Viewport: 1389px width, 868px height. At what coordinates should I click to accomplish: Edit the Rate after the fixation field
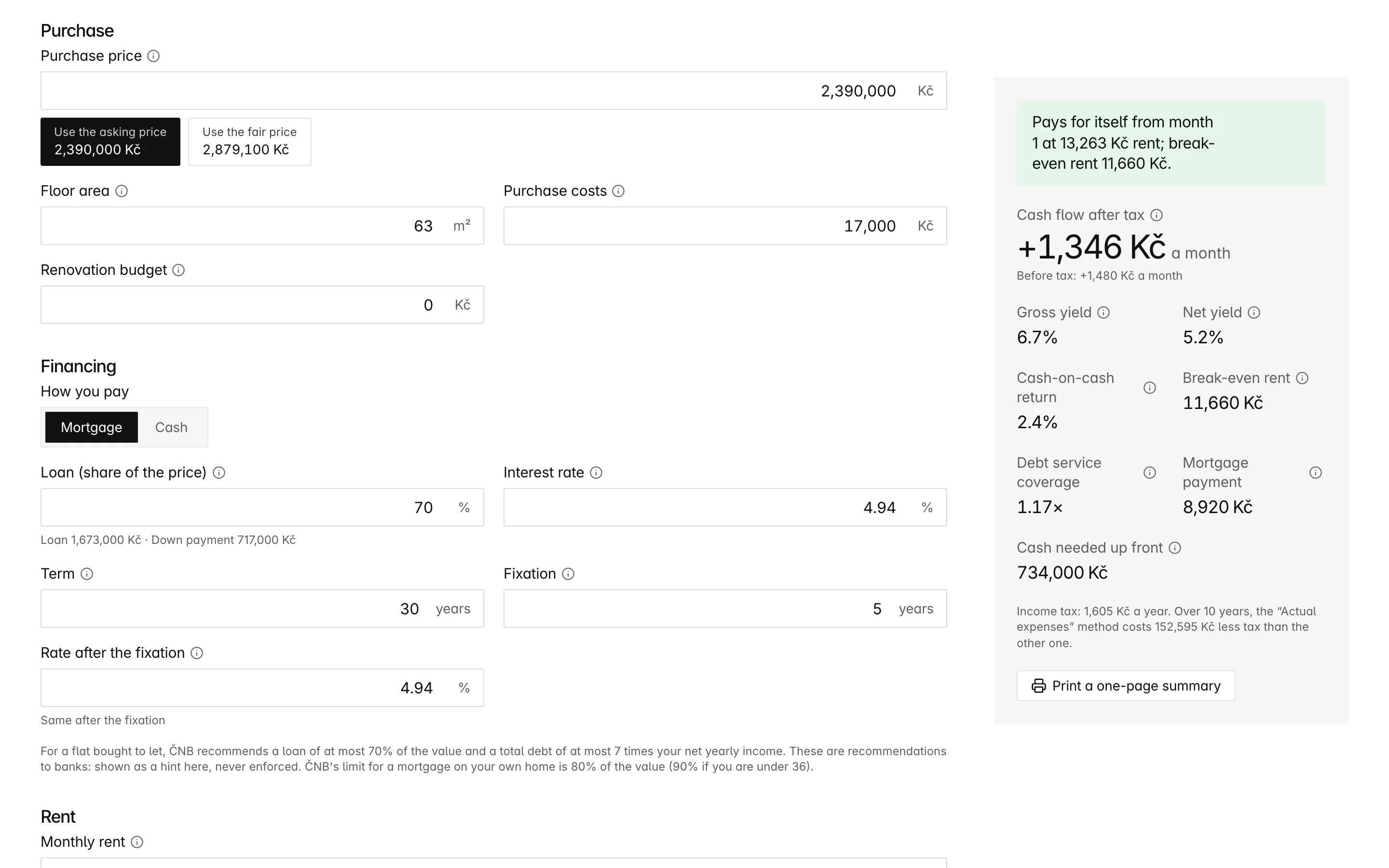click(262, 688)
